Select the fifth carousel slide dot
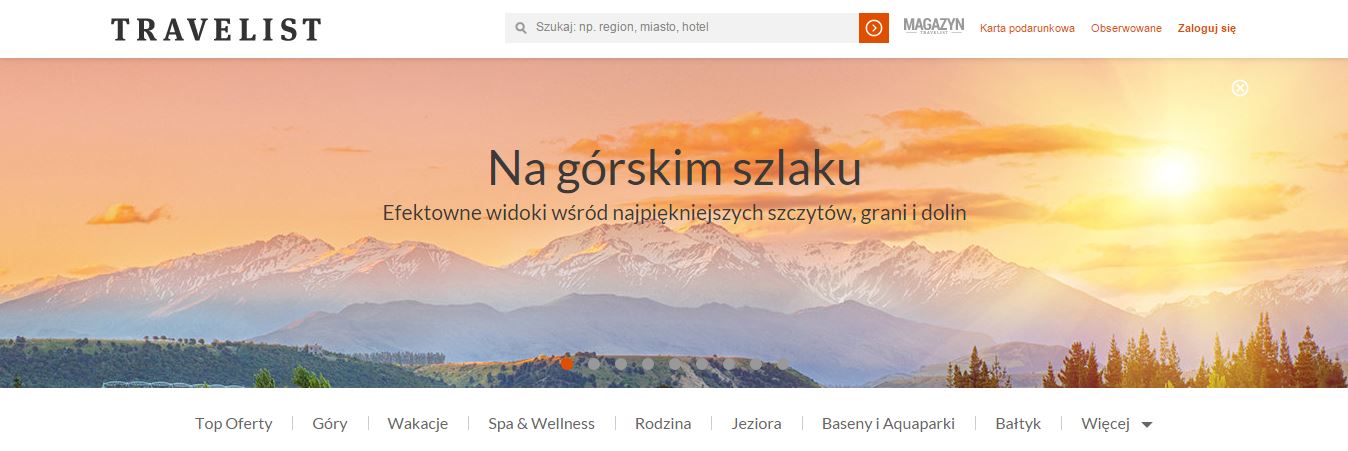Viewport: 1348px width, 451px height. 675,364
